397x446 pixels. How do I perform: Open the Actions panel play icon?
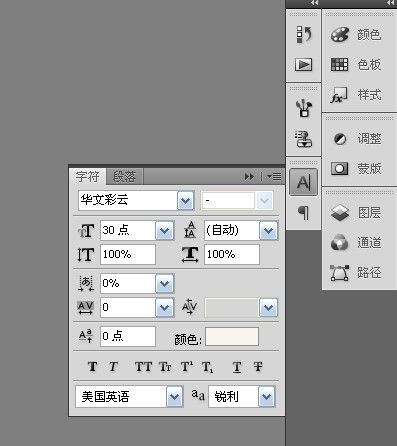click(304, 64)
